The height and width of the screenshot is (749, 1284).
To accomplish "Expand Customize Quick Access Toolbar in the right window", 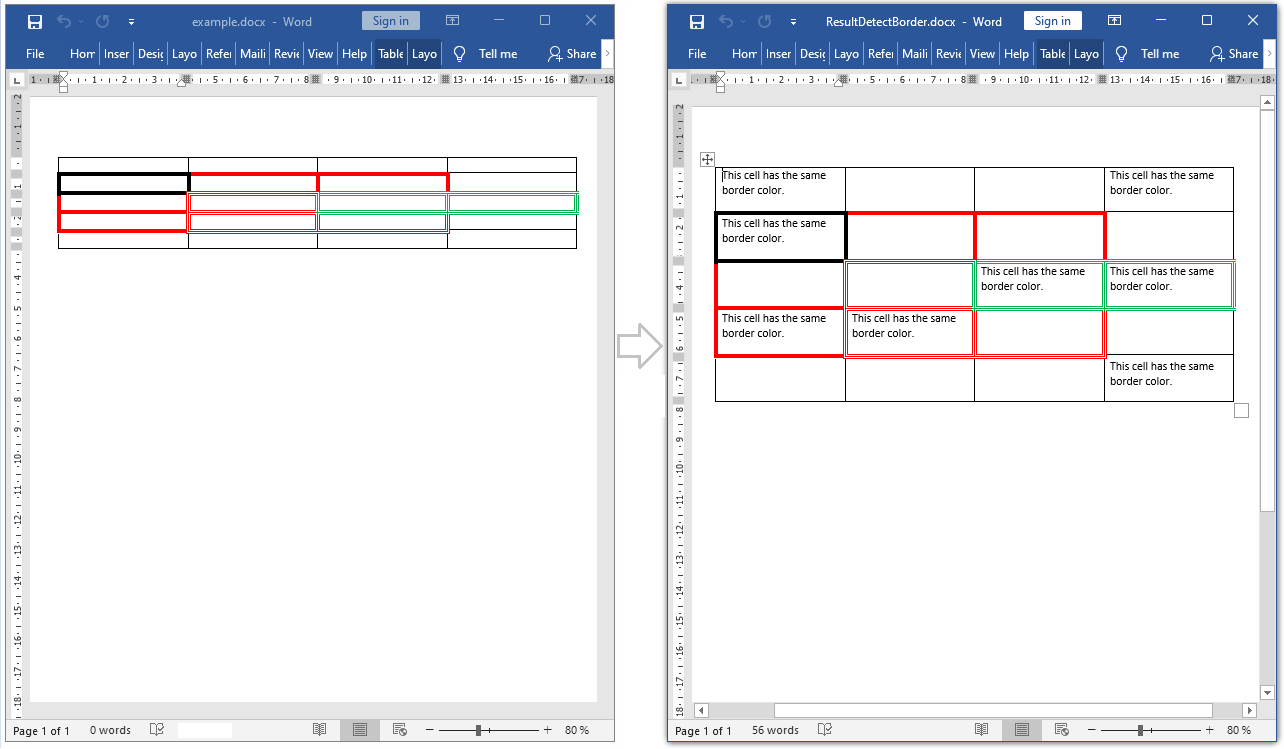I will [x=794, y=21].
